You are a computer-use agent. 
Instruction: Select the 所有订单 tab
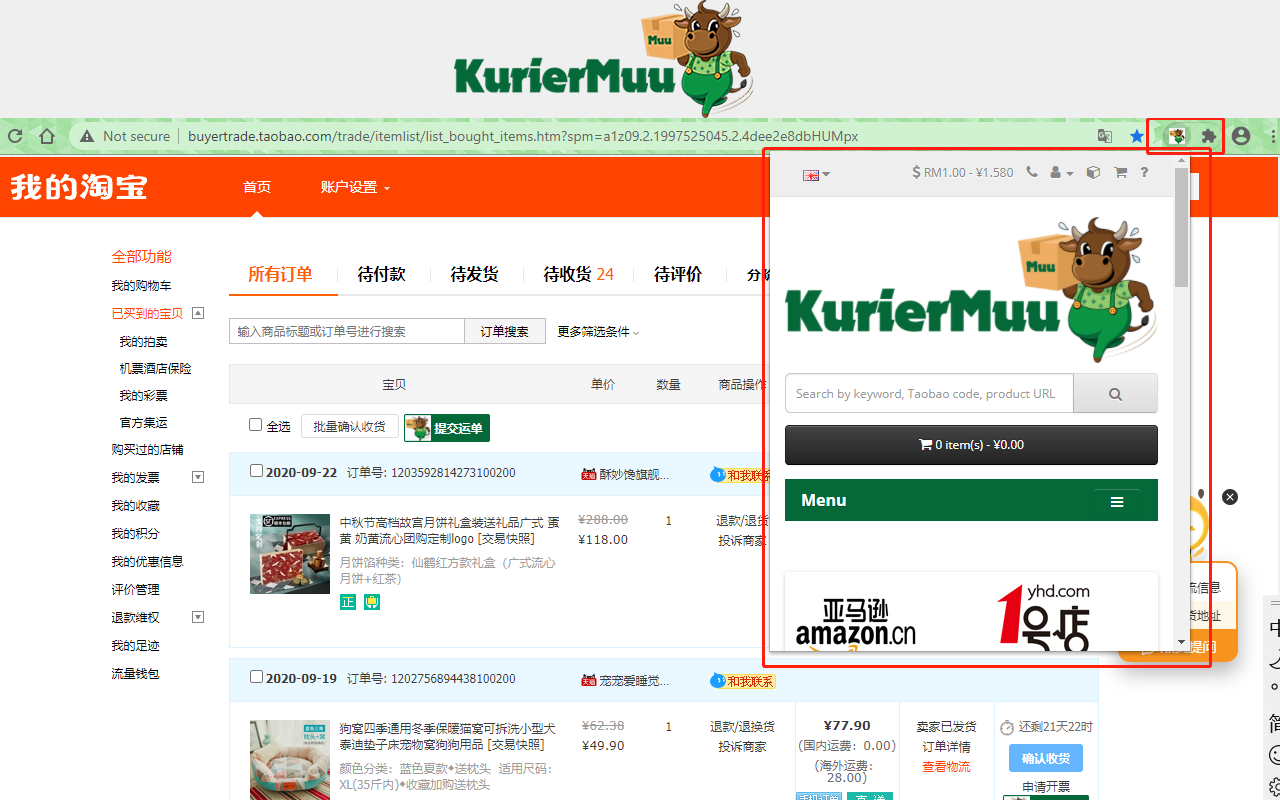coord(280,274)
